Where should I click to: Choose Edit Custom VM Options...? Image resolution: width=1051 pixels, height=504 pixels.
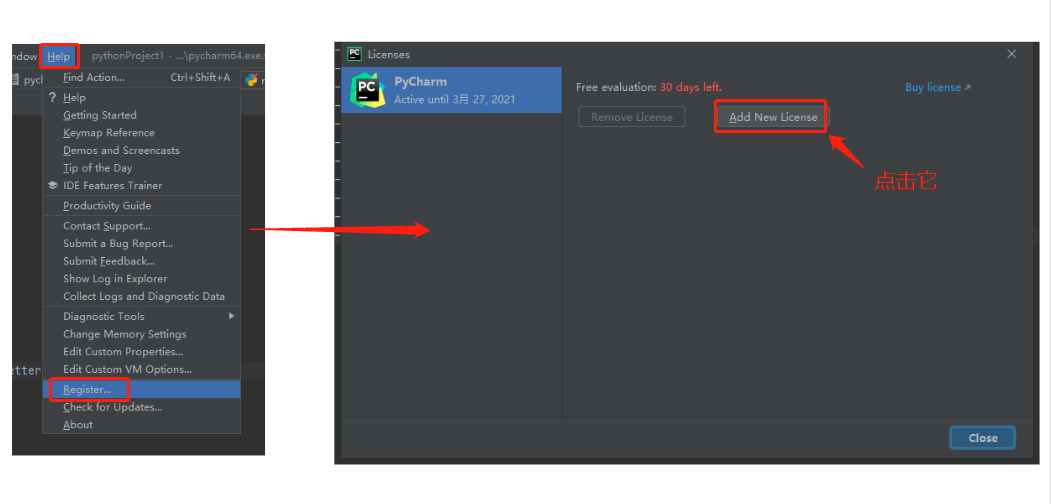click(x=141, y=369)
